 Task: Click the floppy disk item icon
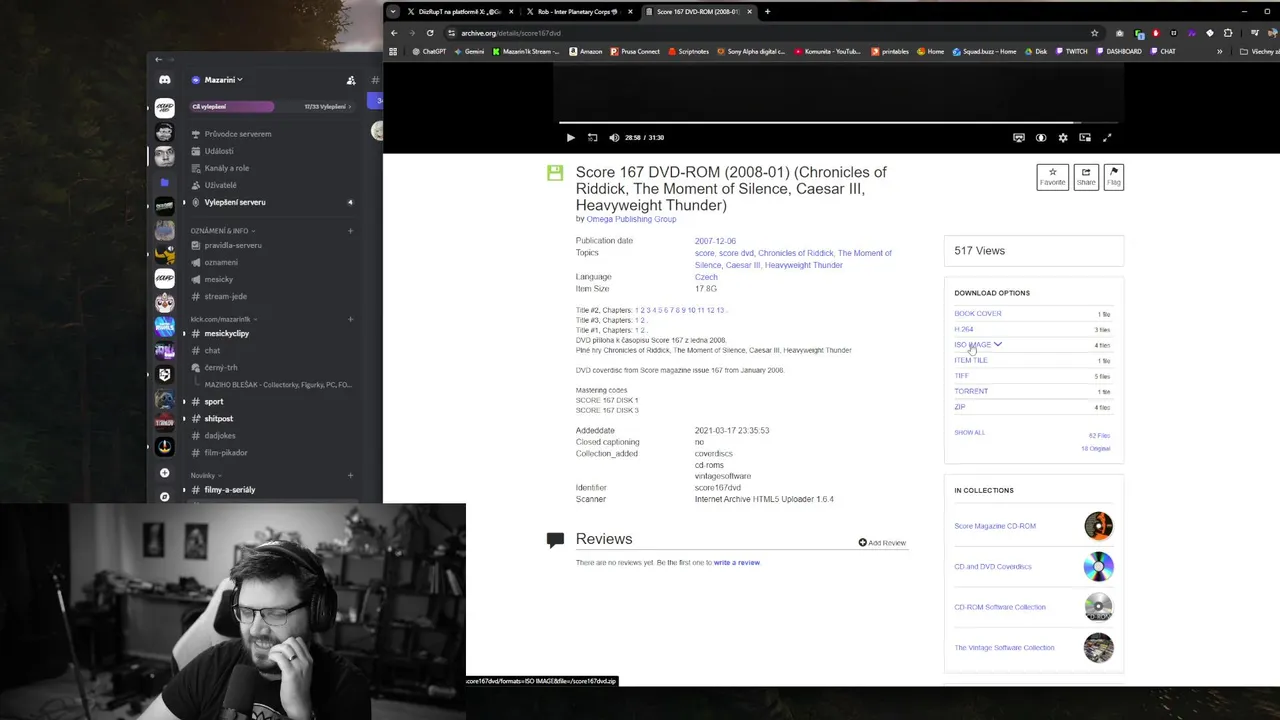point(555,173)
